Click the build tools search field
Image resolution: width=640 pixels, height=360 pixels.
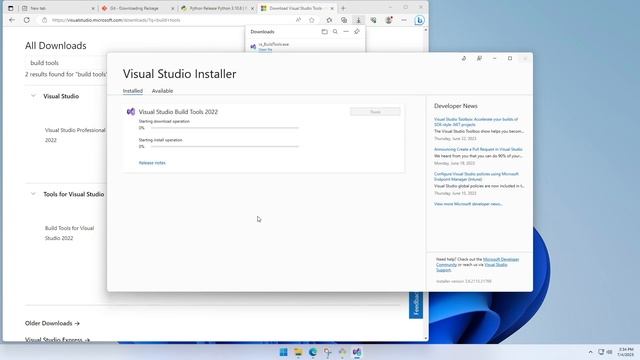pyautogui.click(x=67, y=63)
